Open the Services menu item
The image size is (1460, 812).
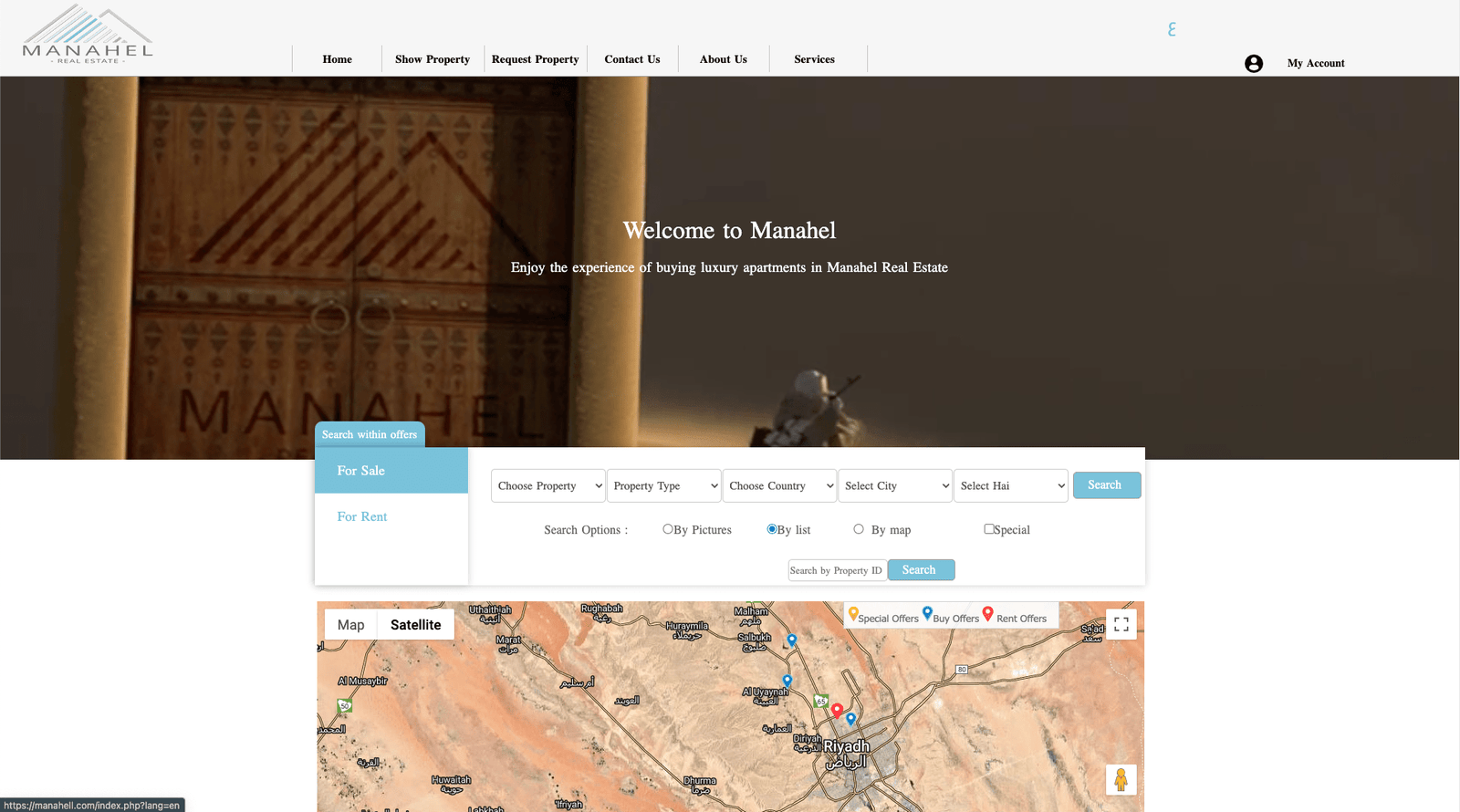(815, 59)
